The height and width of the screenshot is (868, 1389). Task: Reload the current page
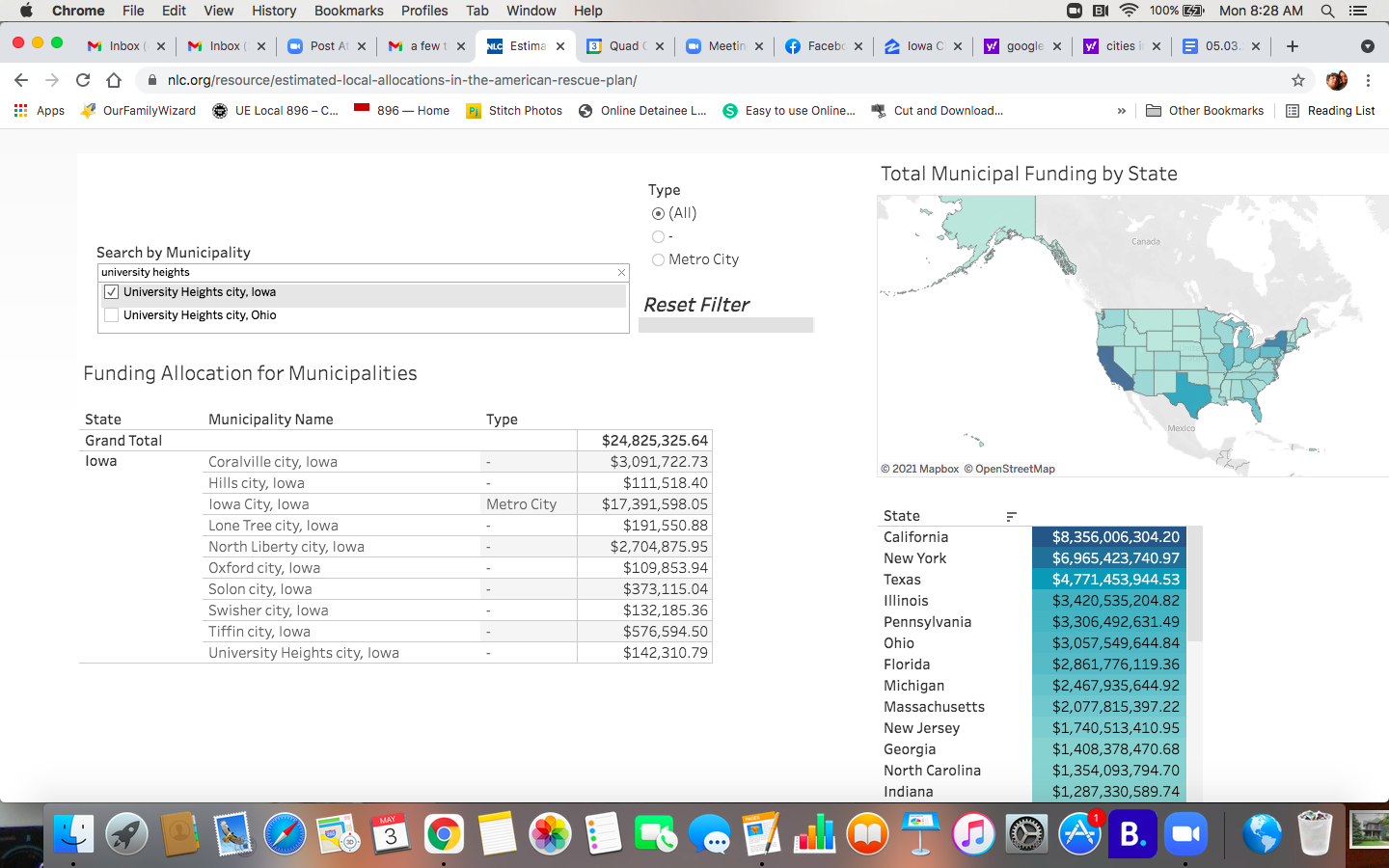[83, 80]
